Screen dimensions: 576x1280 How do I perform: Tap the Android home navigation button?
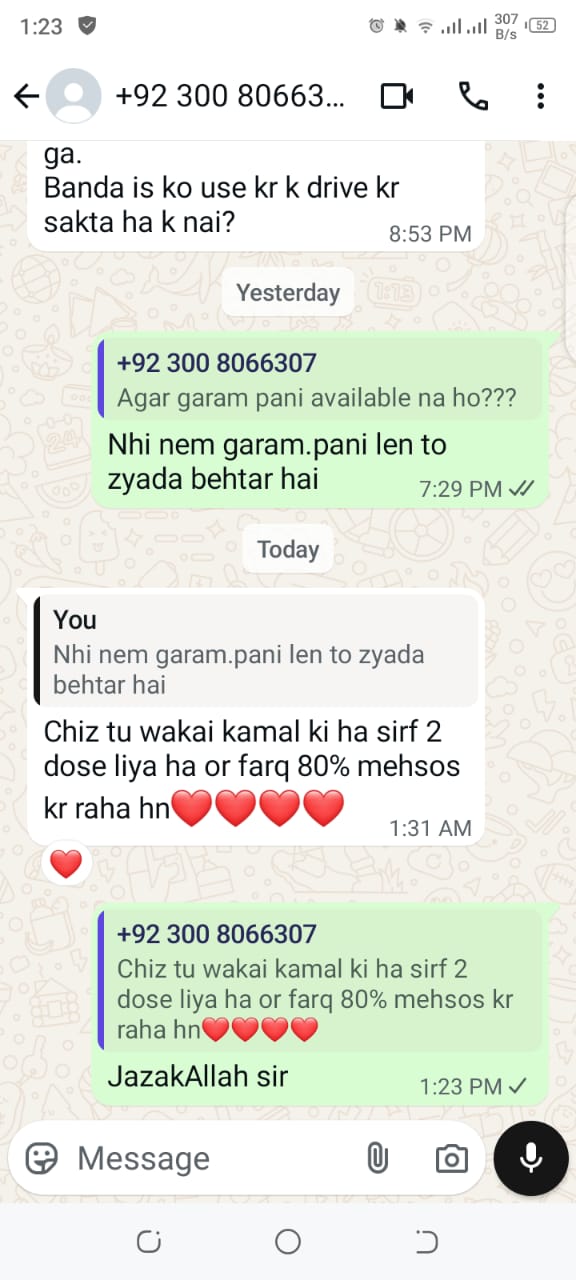point(288,1242)
